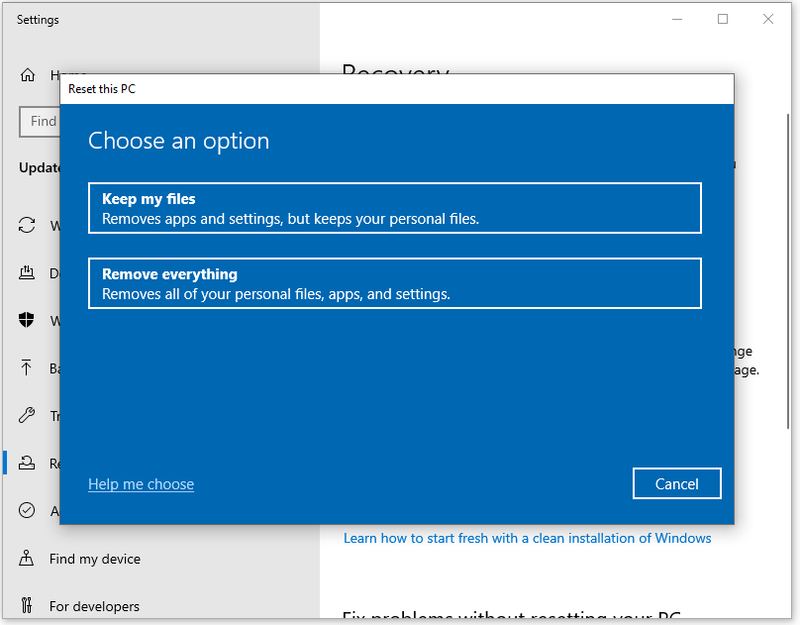Screen dimensions: 800x625
Task: Minimize the Settings window
Action: (677, 19)
